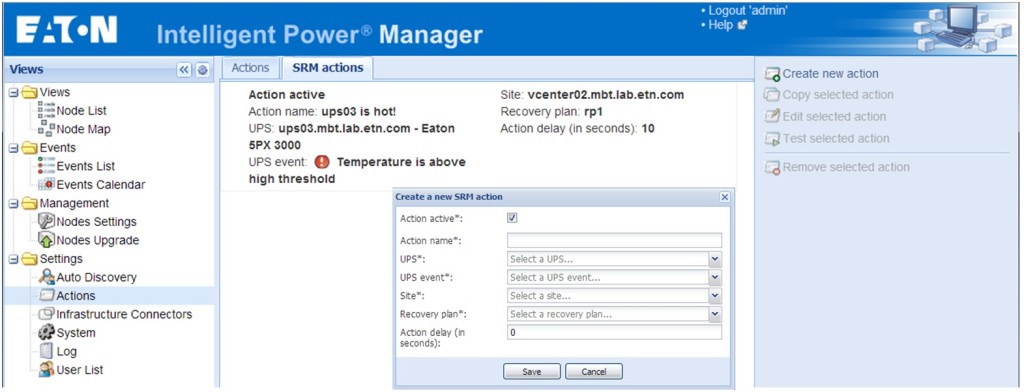Click the System gear icon
Image resolution: width=1024 pixels, height=392 pixels.
(x=47, y=333)
